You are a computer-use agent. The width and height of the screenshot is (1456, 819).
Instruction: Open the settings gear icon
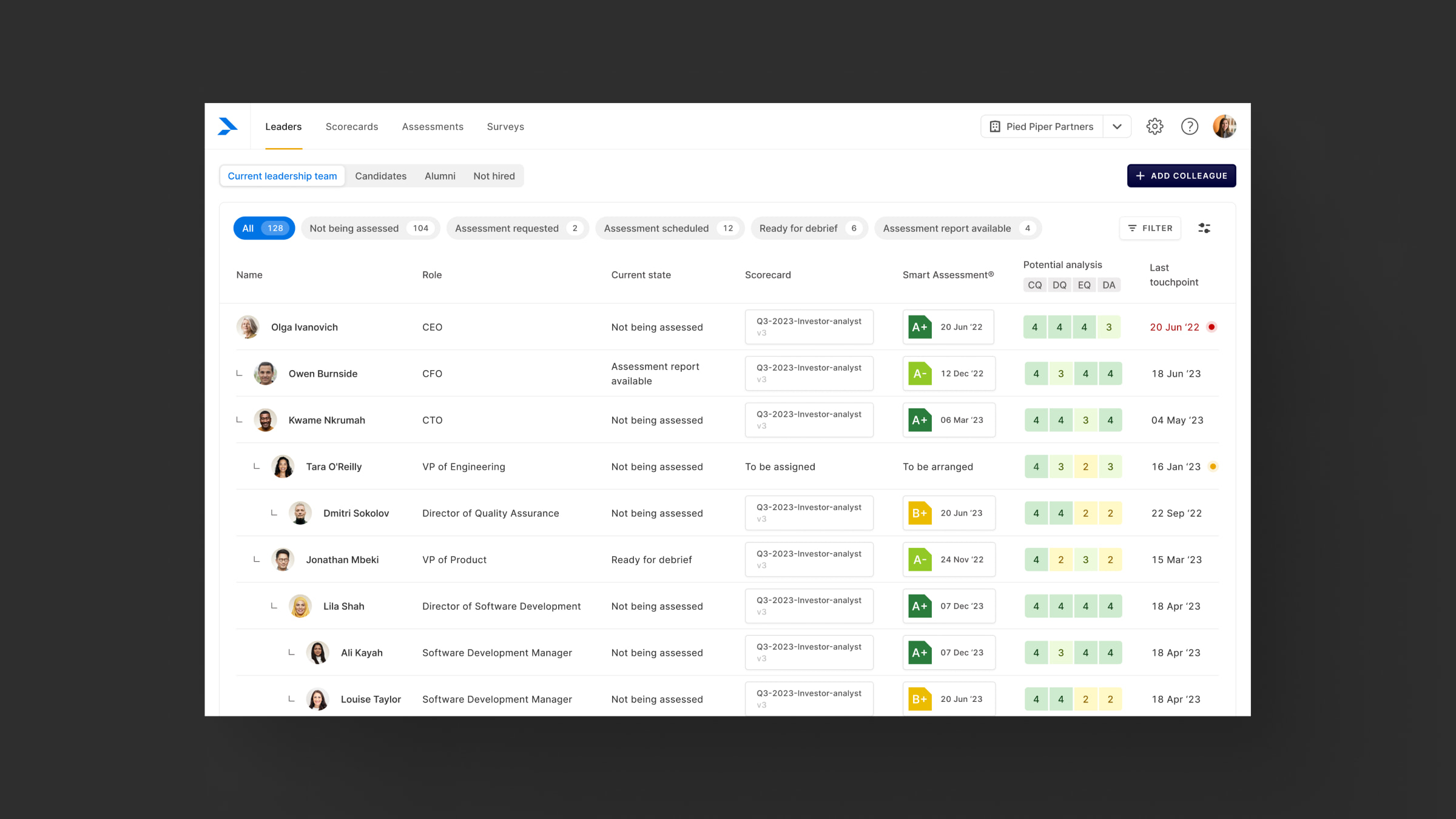pos(1154,126)
